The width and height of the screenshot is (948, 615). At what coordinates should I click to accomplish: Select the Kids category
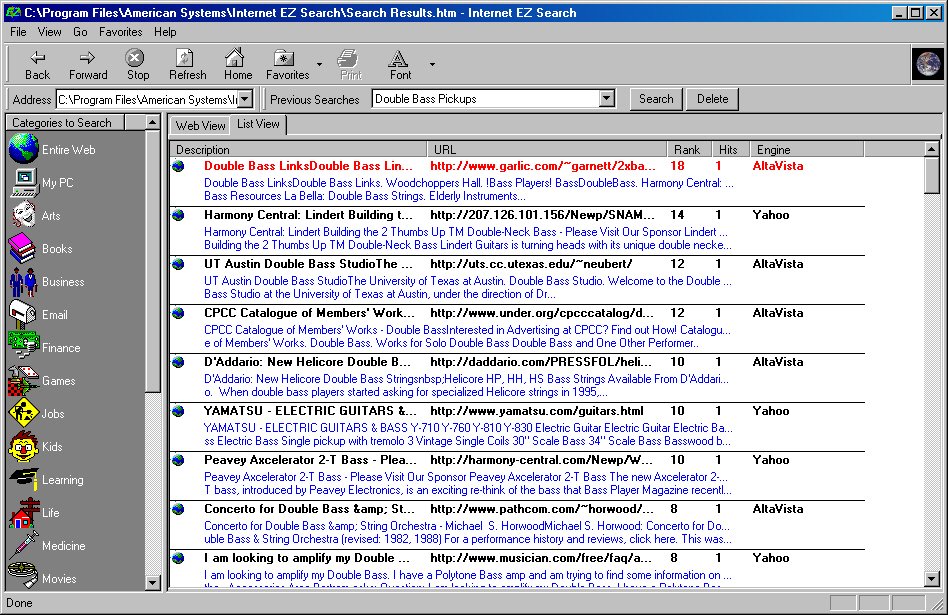pyautogui.click(x=36, y=446)
